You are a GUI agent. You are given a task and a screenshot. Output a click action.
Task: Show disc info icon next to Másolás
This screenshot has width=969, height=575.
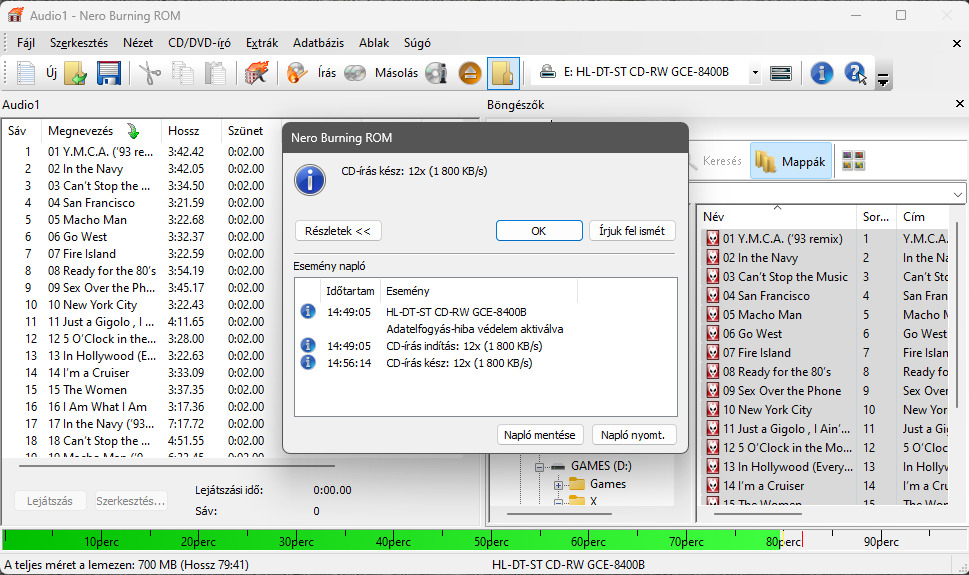coord(436,73)
